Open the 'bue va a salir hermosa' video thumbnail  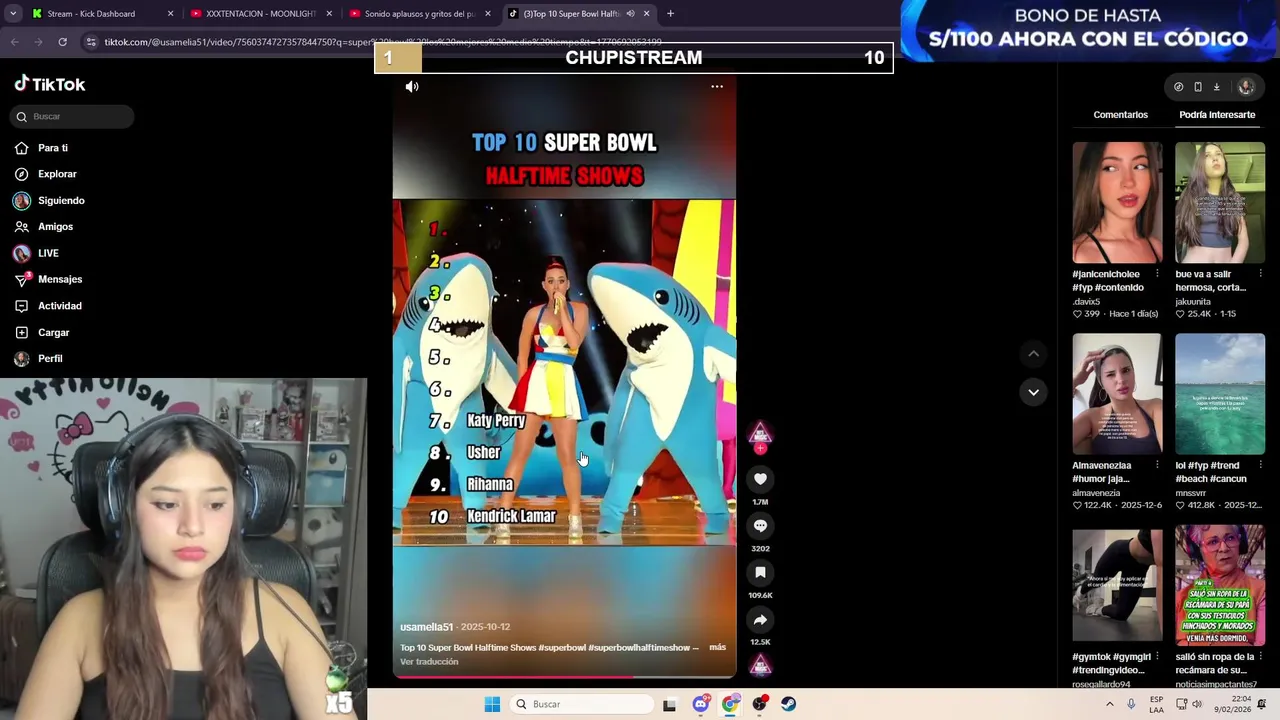1220,202
